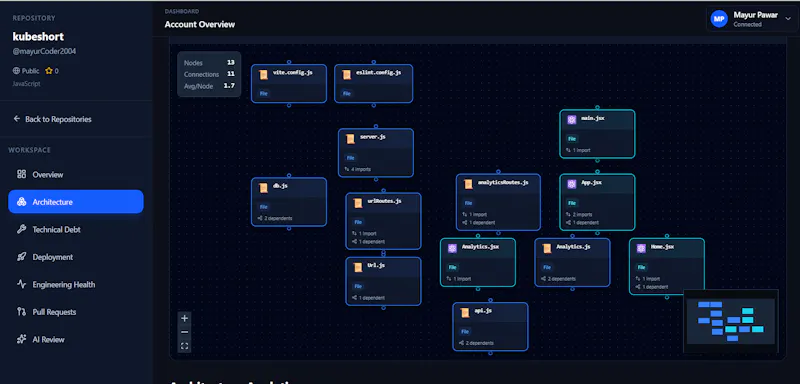The height and width of the screenshot is (384, 800).
Task: Click the React icon on main.jsx
Action: pos(571,120)
